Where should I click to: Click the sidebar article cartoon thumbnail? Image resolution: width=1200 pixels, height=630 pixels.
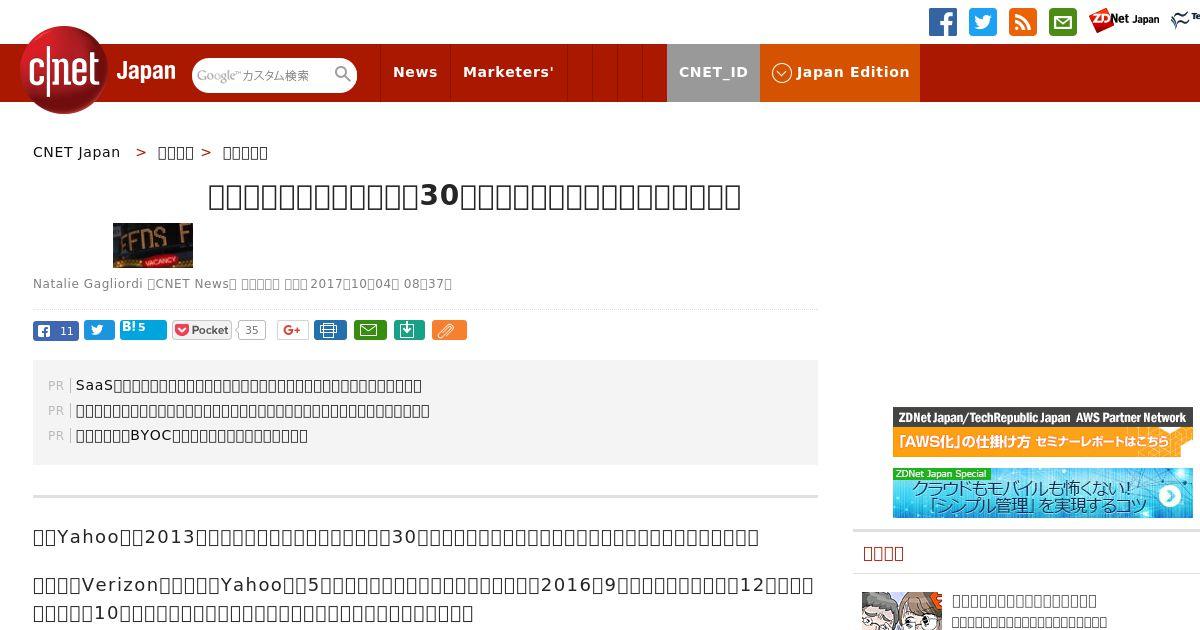coord(902,611)
